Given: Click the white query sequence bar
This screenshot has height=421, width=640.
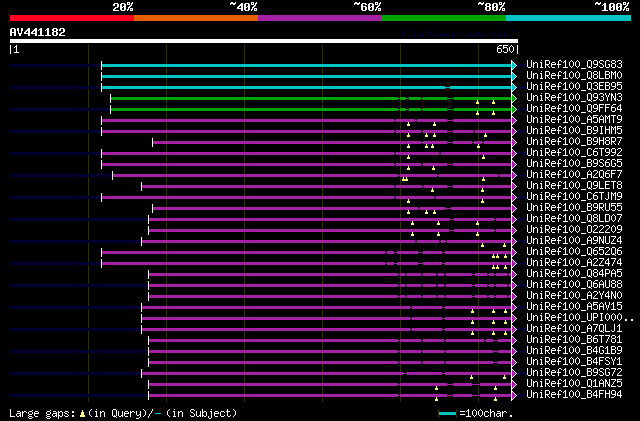Looking at the screenshot, I should 264,41.
